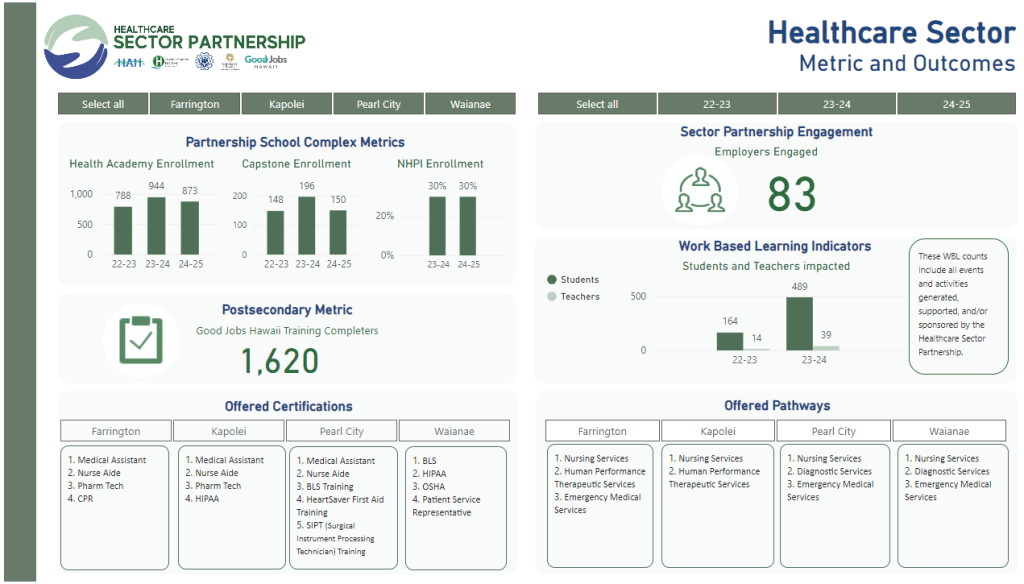Click 'Good Jobs Hawaii Training Completers' label
The height and width of the screenshot is (584, 1024).
click(287, 331)
